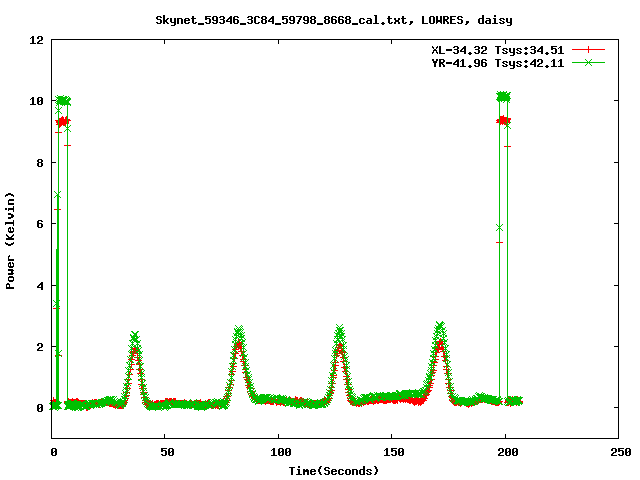The height and width of the screenshot is (480, 640).
Task: Click the green calibration plateau near 200 seconds
Action: point(503,97)
